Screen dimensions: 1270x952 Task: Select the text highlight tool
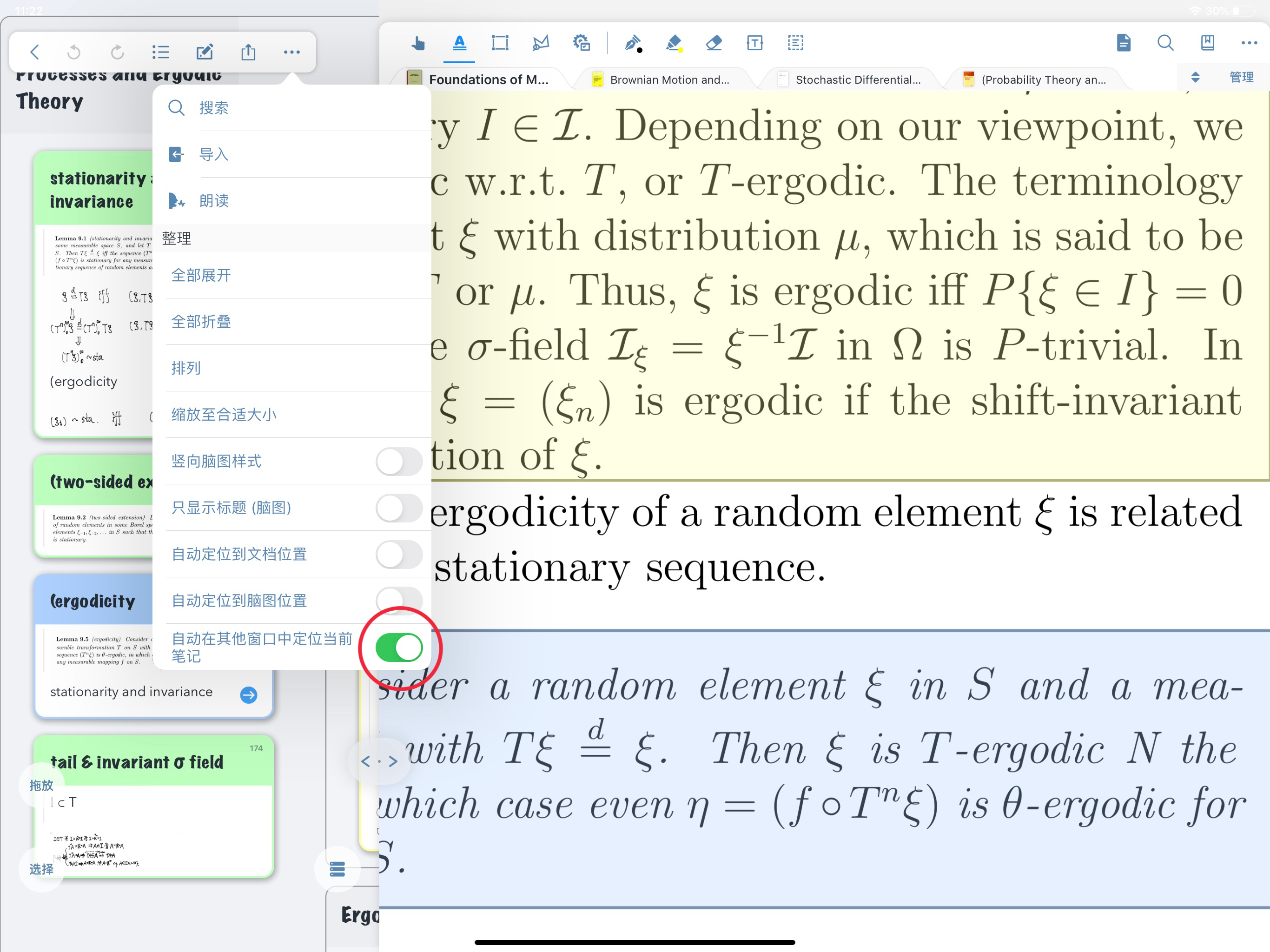459,43
